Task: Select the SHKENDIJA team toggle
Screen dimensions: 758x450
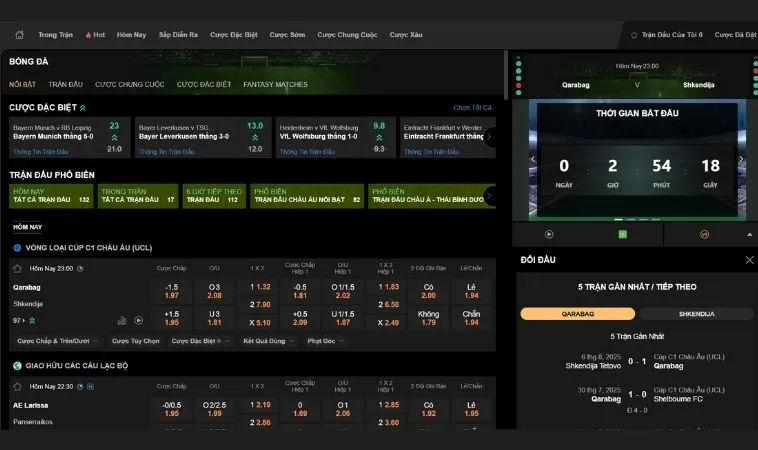Action: [696, 314]
